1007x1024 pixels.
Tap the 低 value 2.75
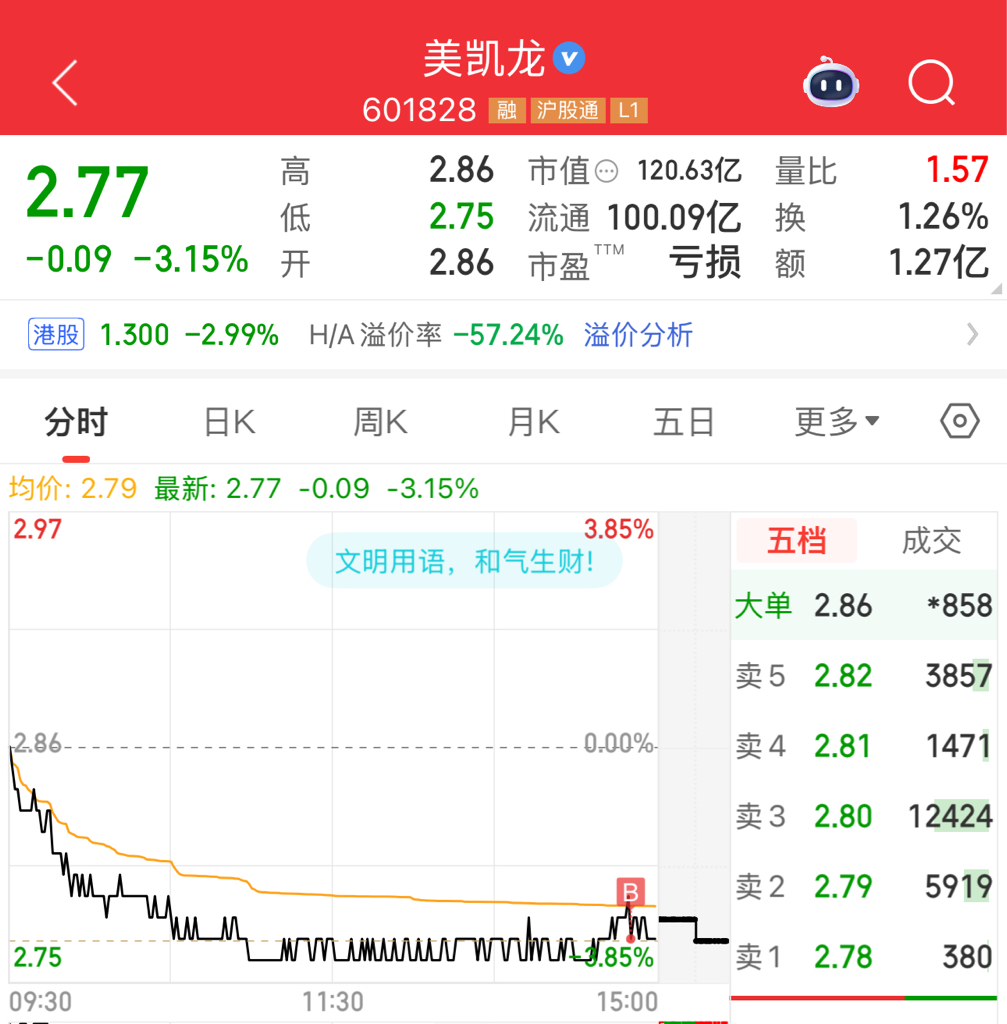(x=461, y=217)
